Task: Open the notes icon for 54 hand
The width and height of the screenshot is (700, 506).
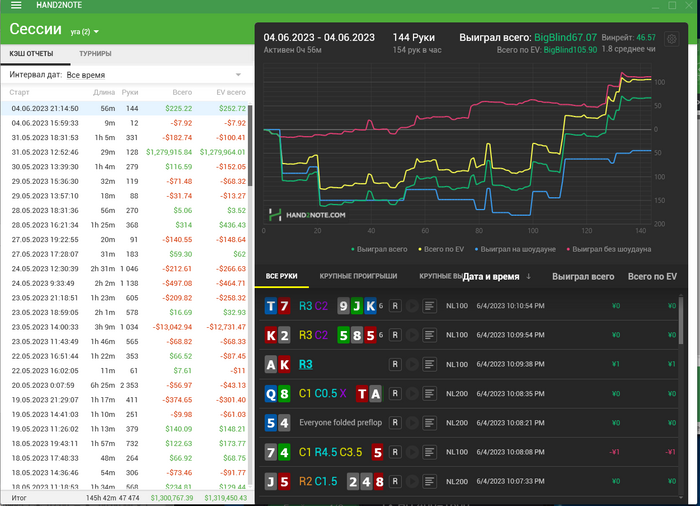Action: [x=429, y=422]
